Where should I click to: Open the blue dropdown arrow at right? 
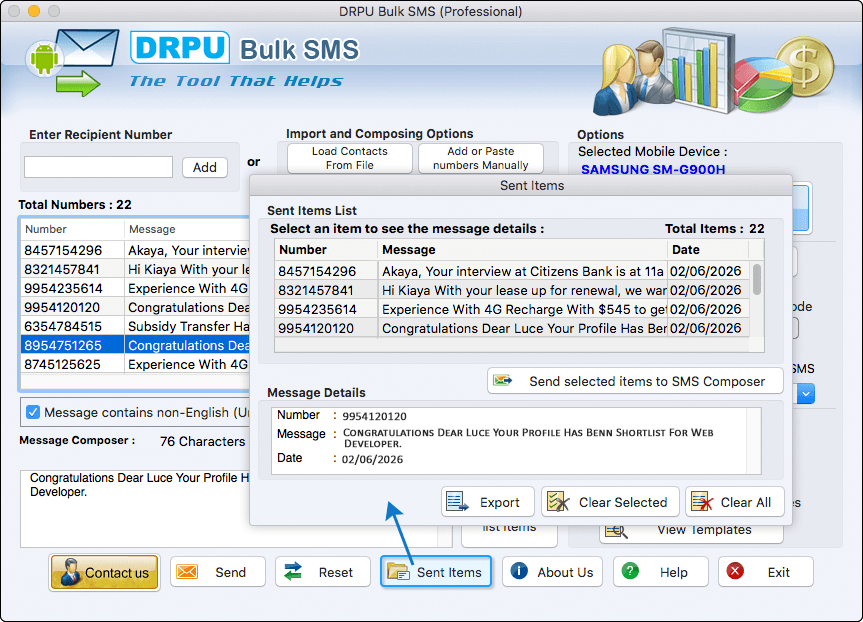click(x=806, y=394)
